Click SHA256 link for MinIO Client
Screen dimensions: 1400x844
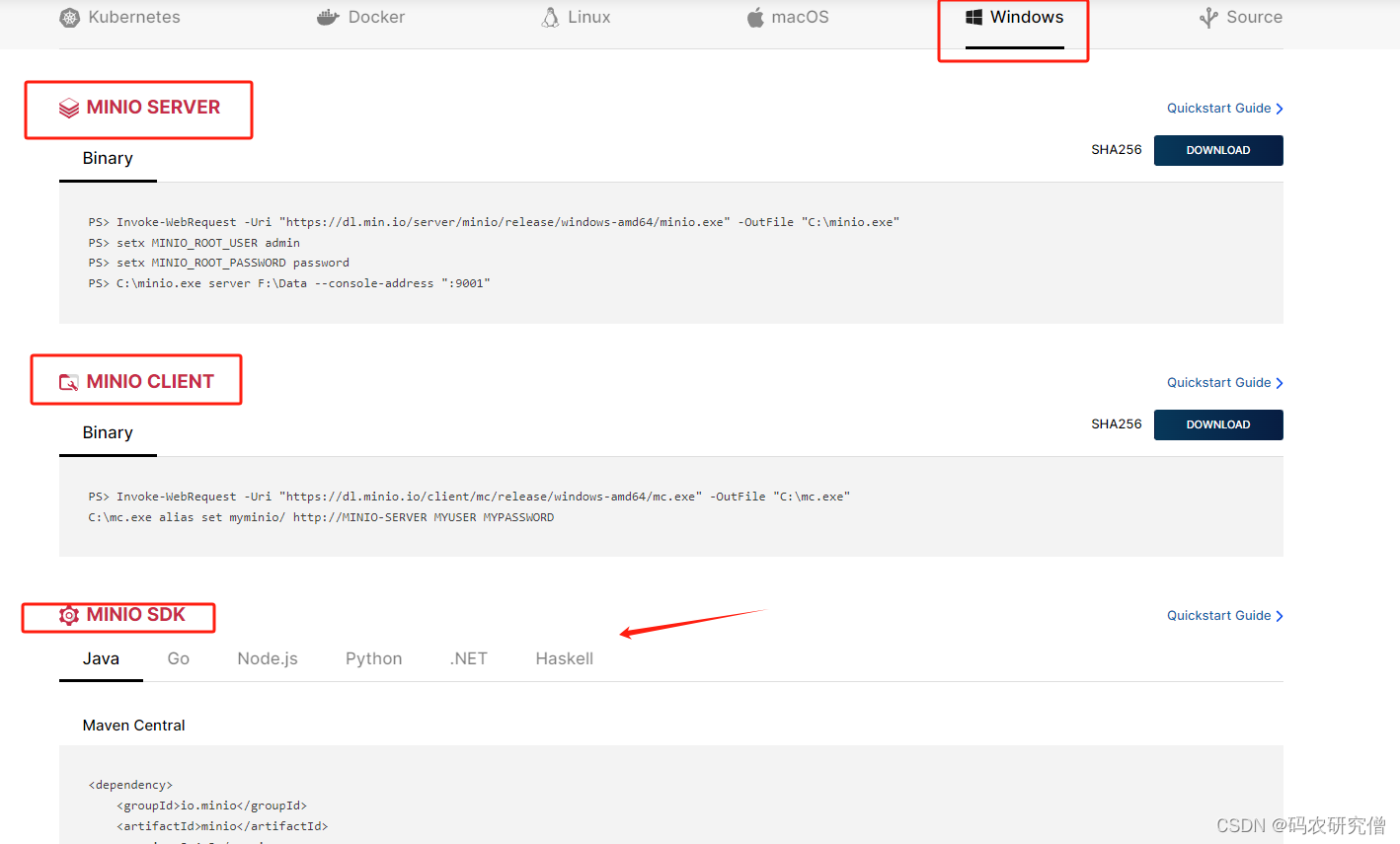(x=1117, y=424)
